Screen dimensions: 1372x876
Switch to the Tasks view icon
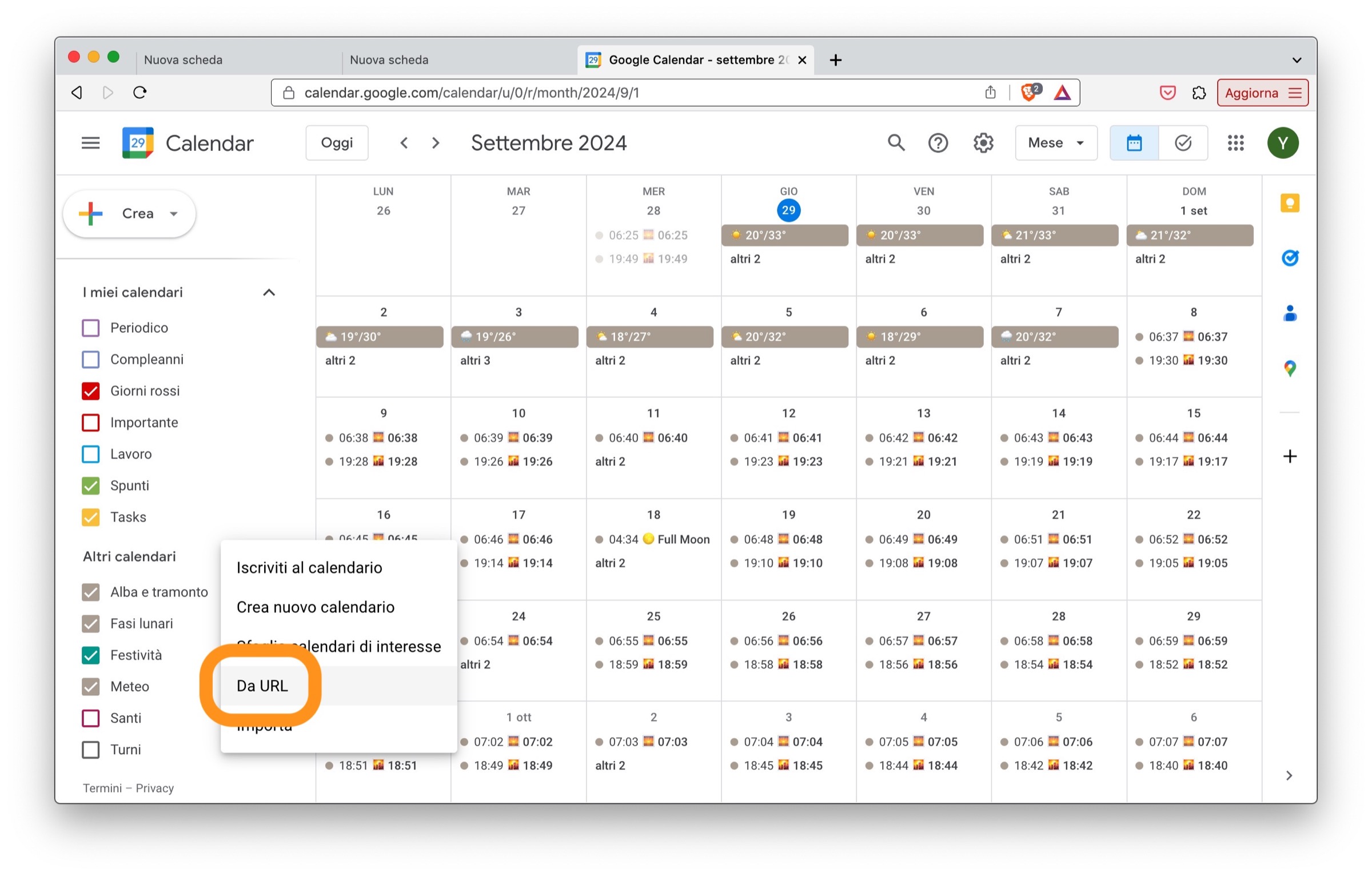pos(1182,142)
